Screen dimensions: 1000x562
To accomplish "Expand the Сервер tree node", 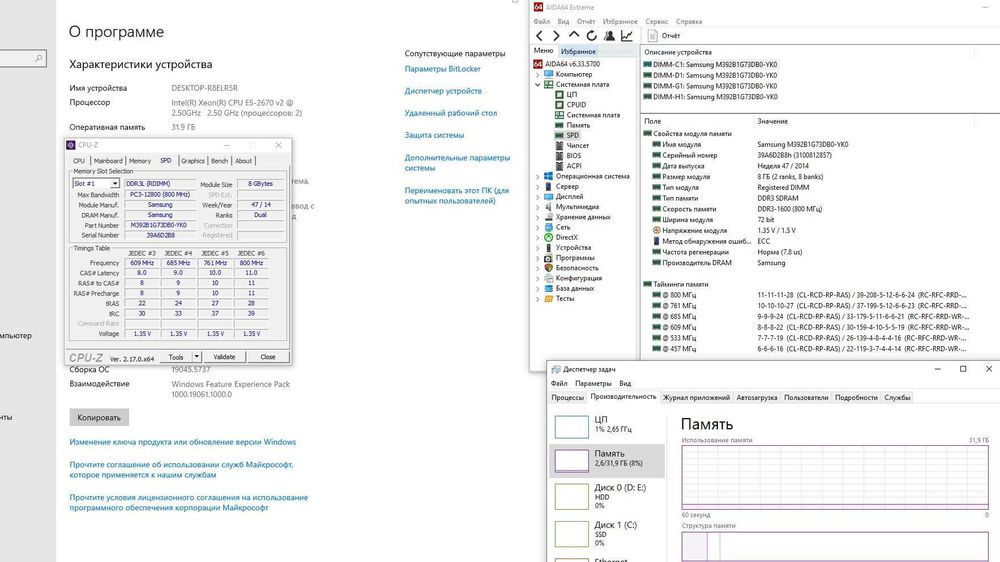I will tap(538, 187).
